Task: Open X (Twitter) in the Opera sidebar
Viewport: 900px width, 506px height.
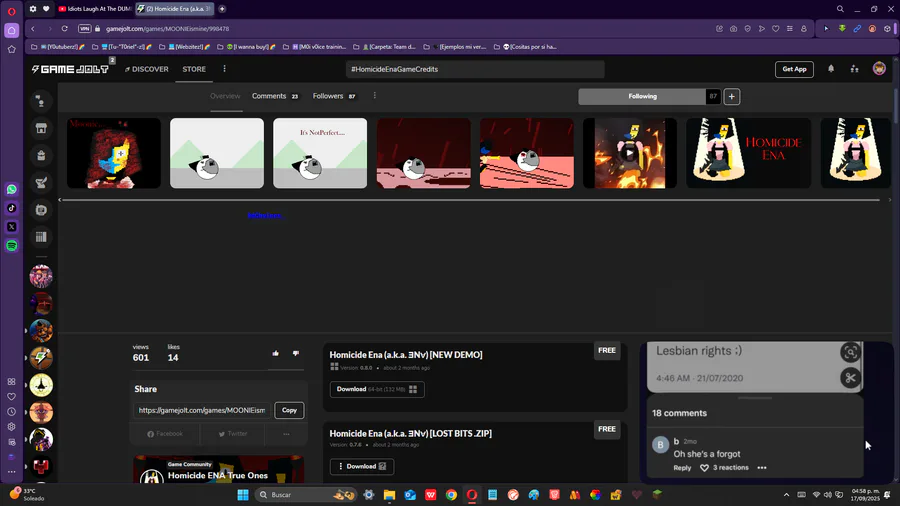Action: (11, 227)
